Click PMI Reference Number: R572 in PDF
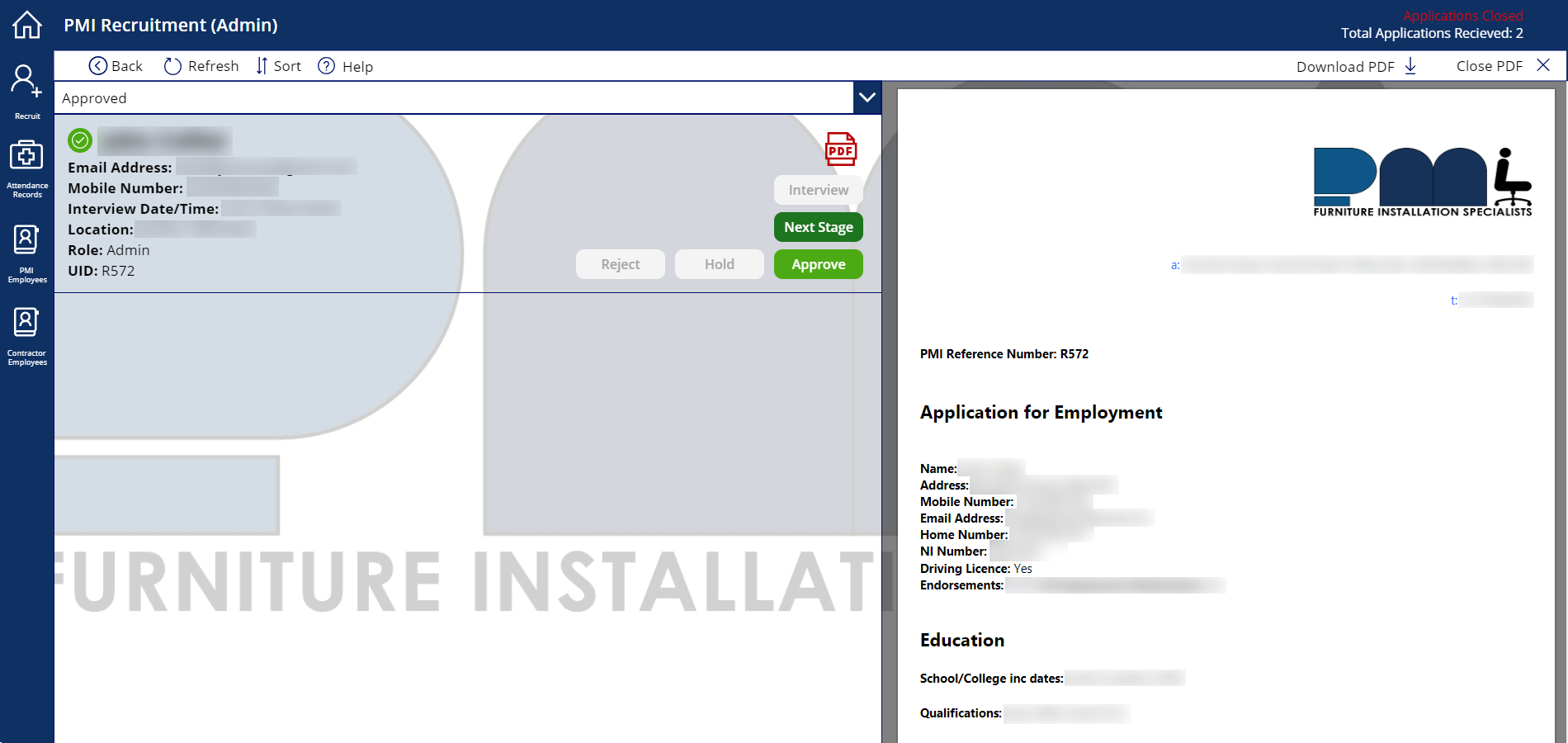This screenshot has height=743, width=1568. click(1004, 354)
